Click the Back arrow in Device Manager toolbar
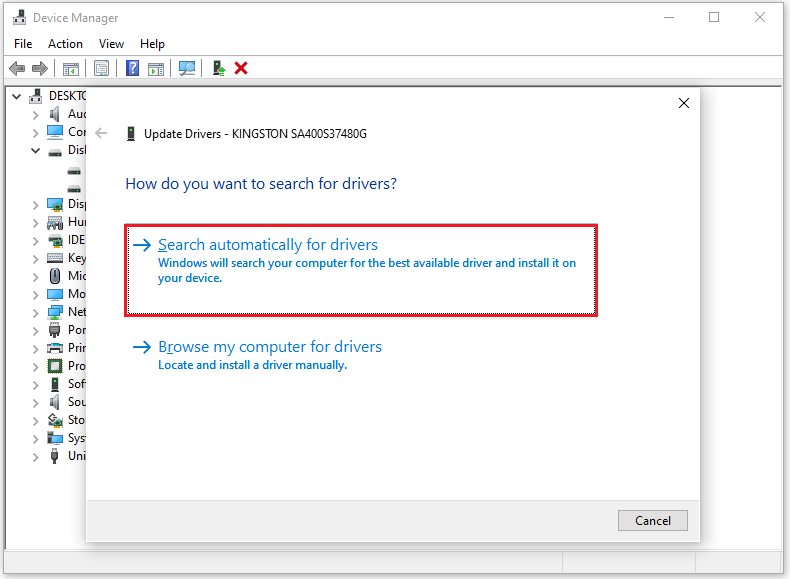The width and height of the screenshot is (790, 579). (x=17, y=68)
